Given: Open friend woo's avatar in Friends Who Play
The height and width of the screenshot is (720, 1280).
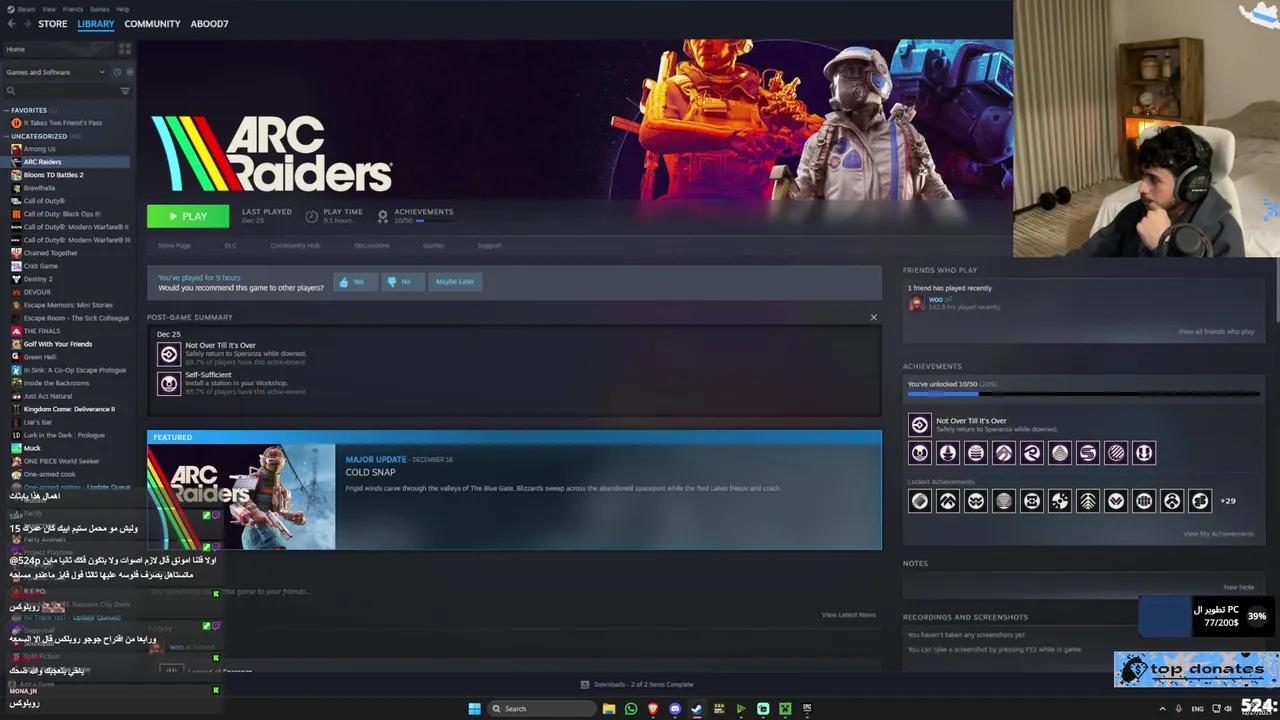Looking at the screenshot, I should click(916, 303).
